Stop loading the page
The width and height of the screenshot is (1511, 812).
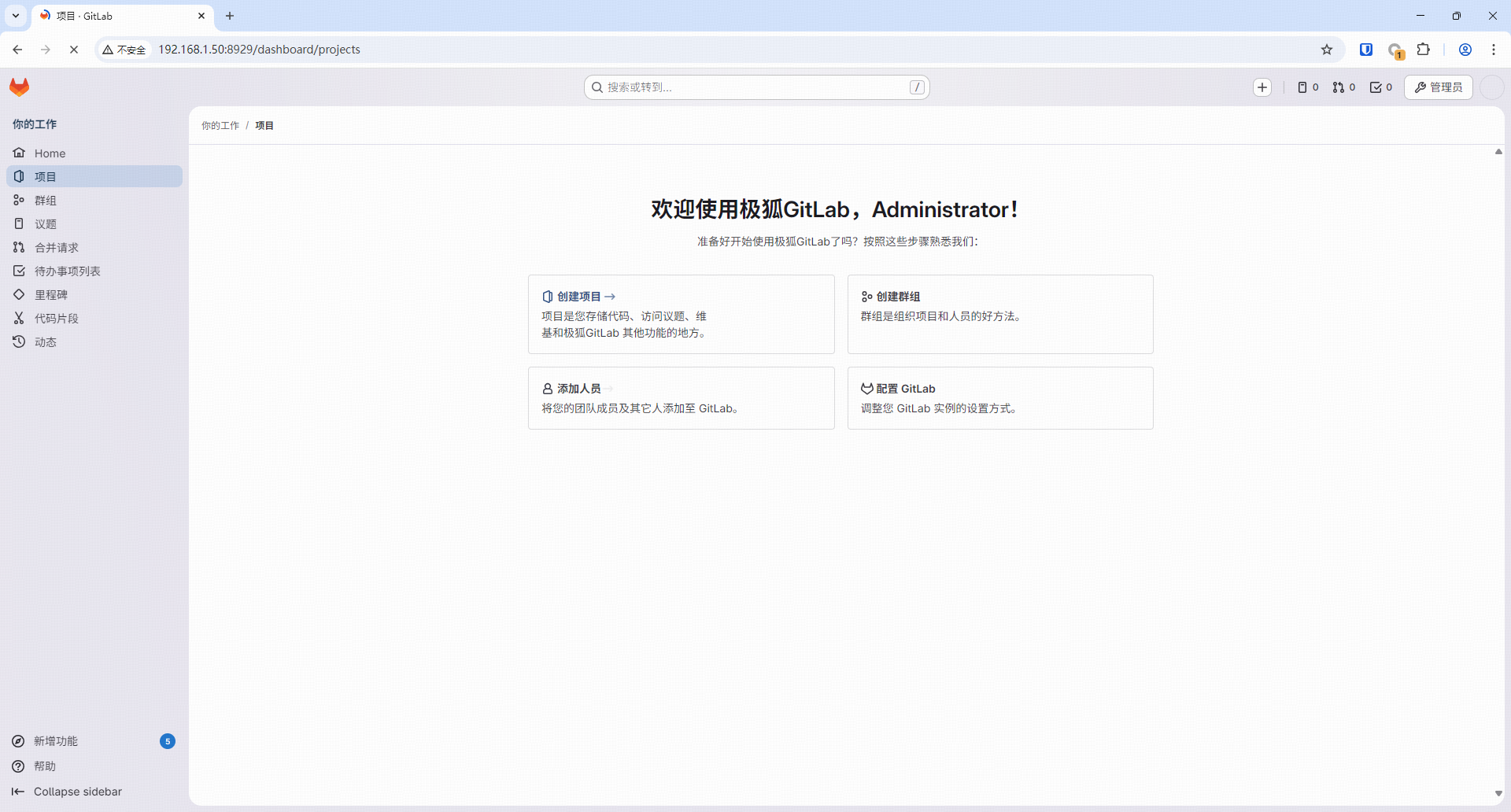coord(74,50)
